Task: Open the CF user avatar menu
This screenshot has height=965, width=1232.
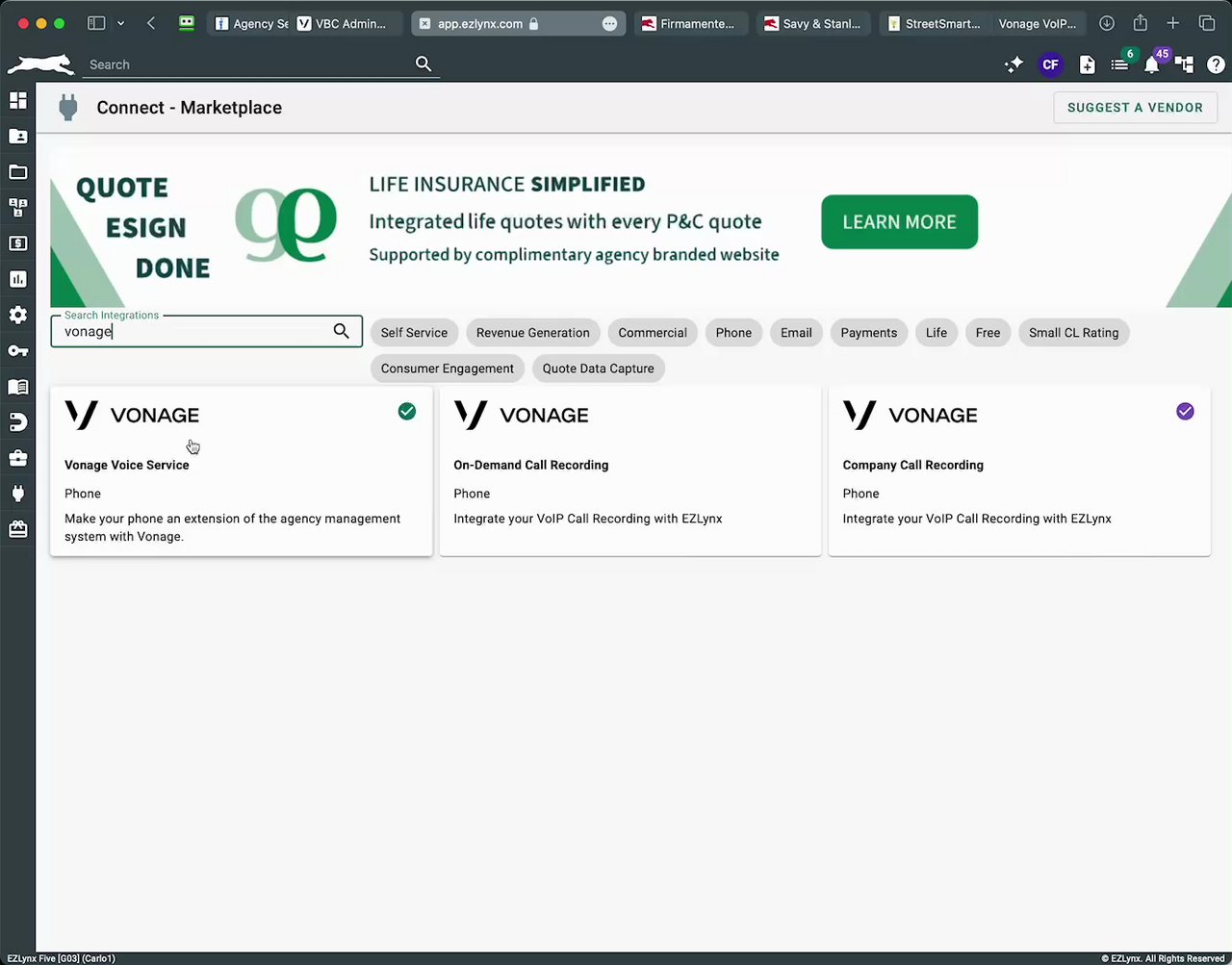Action: point(1050,64)
